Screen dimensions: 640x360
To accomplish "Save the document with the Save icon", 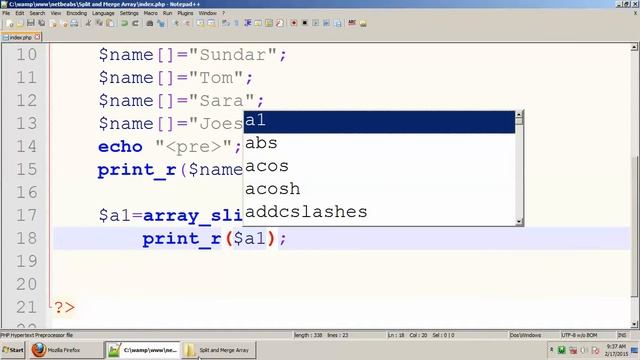I will [31, 23].
